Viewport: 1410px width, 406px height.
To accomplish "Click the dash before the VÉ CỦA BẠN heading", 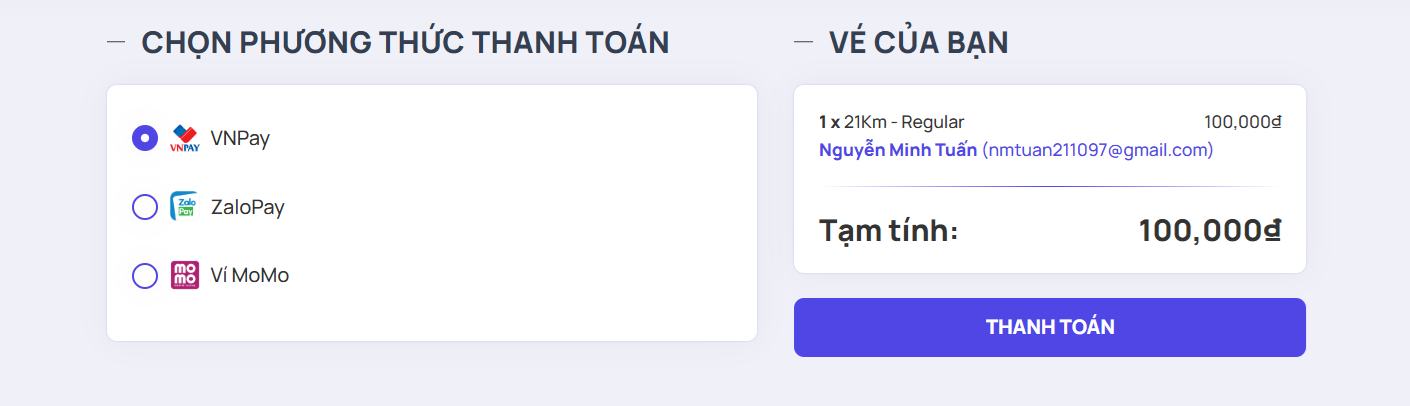I will point(803,42).
